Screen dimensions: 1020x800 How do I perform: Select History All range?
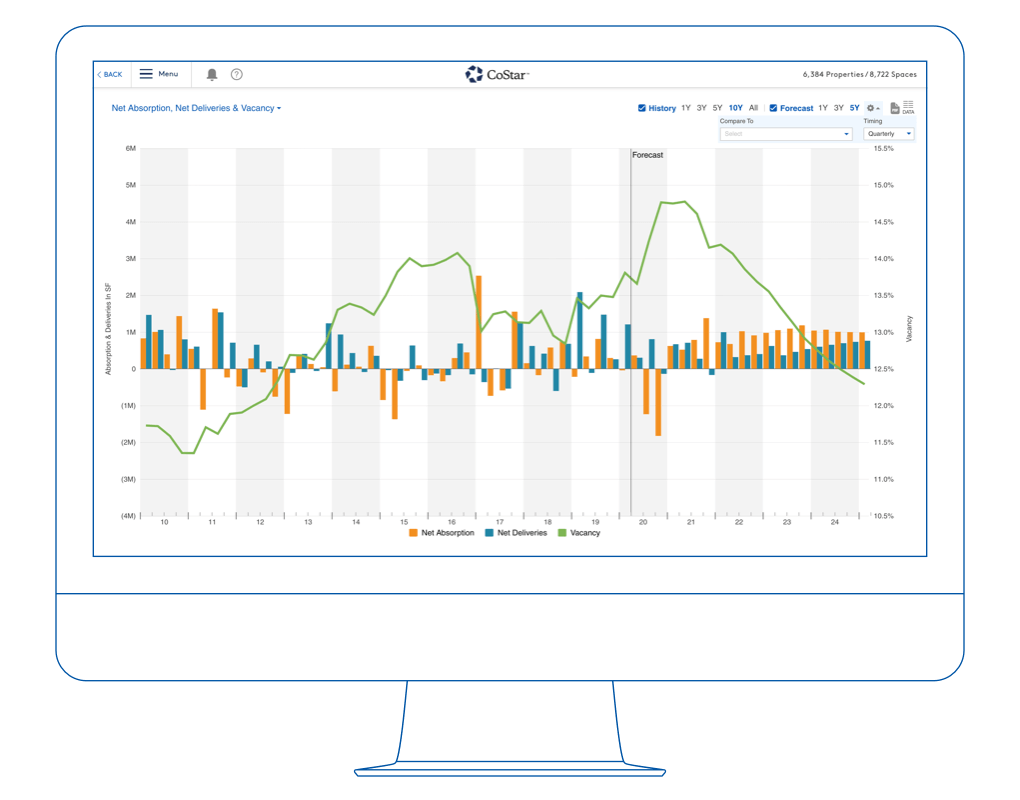(753, 108)
